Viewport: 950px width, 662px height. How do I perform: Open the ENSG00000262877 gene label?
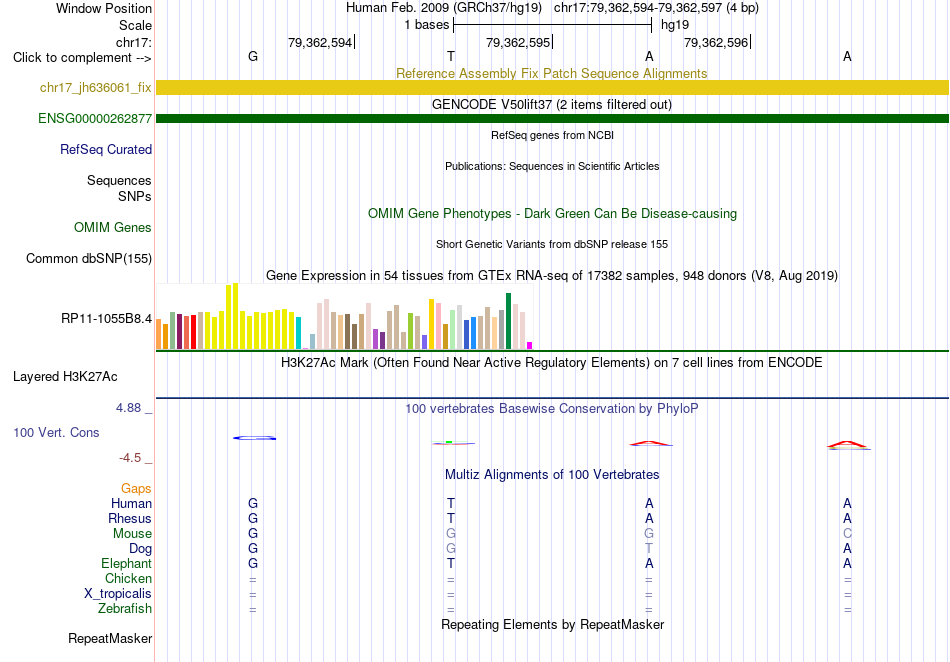click(95, 118)
